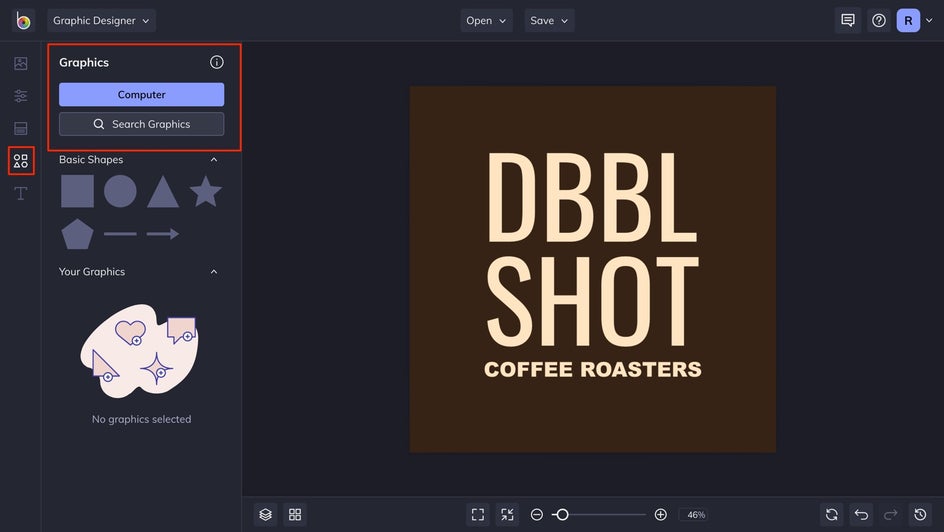Screen dimensions: 944x532
Task: Open the grid view icon in bottom bar
Action: [295, 515]
